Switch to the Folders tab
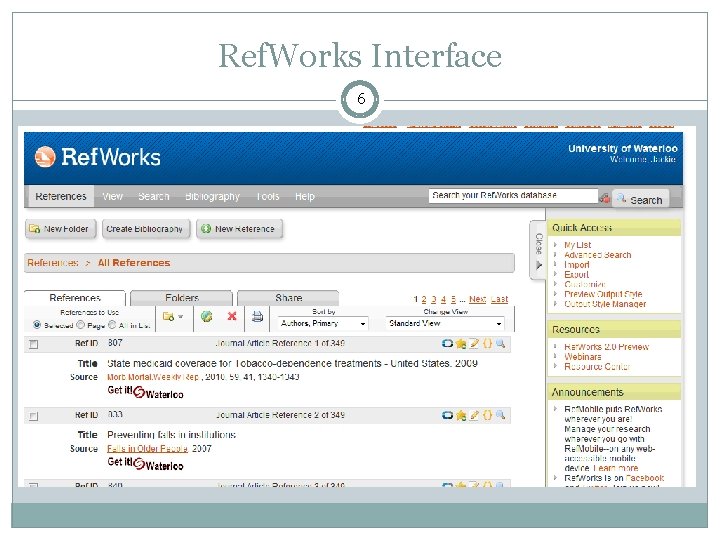Image resolution: width=720 pixels, height=540 pixels. tap(182, 298)
